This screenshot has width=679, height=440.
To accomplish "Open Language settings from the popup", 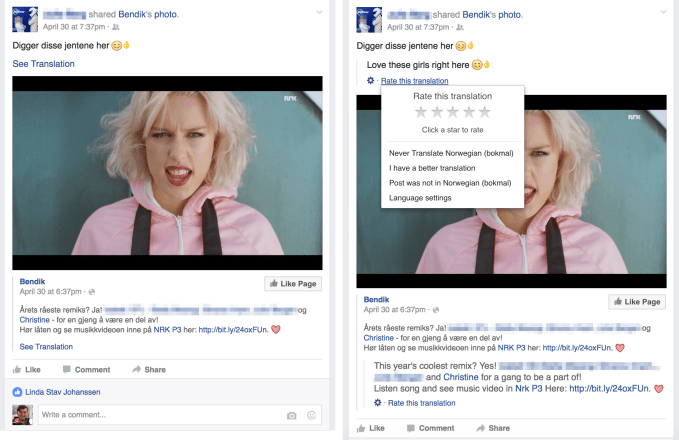I will coord(420,198).
